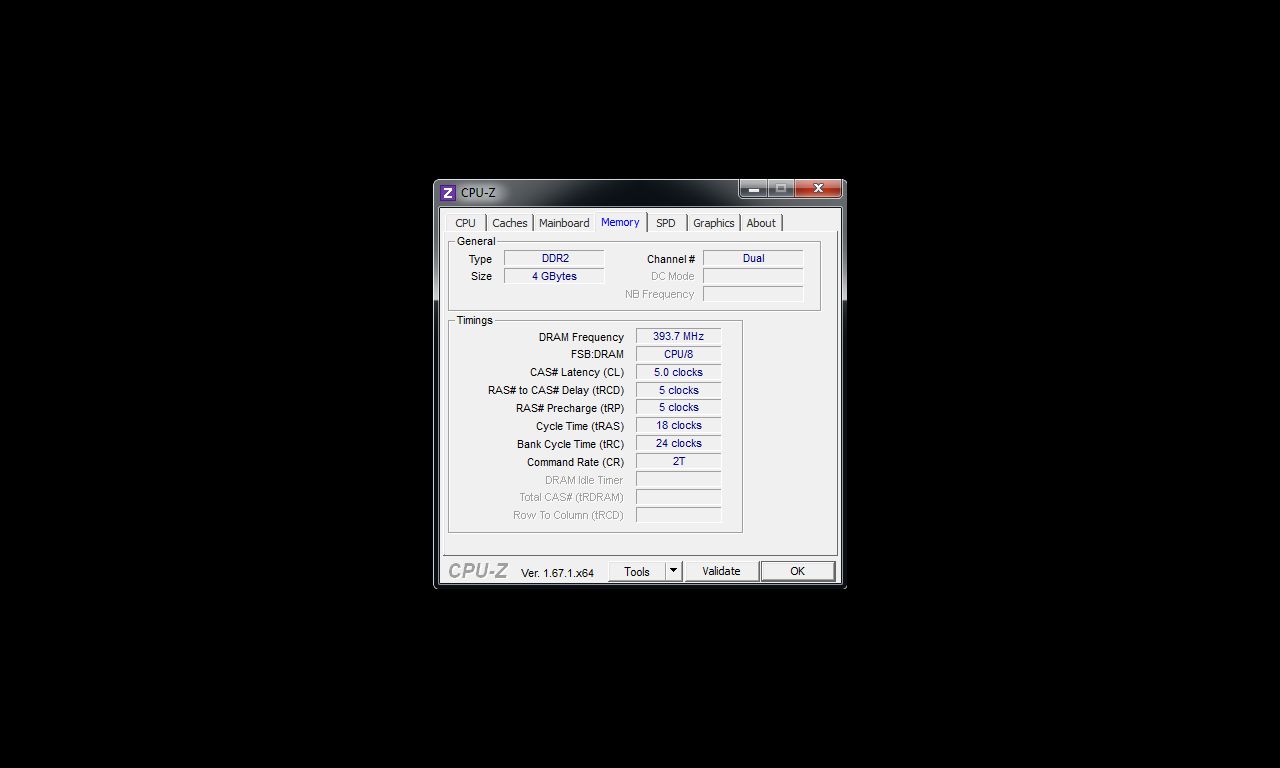Select the tRCD value 5 clocks

click(678, 390)
